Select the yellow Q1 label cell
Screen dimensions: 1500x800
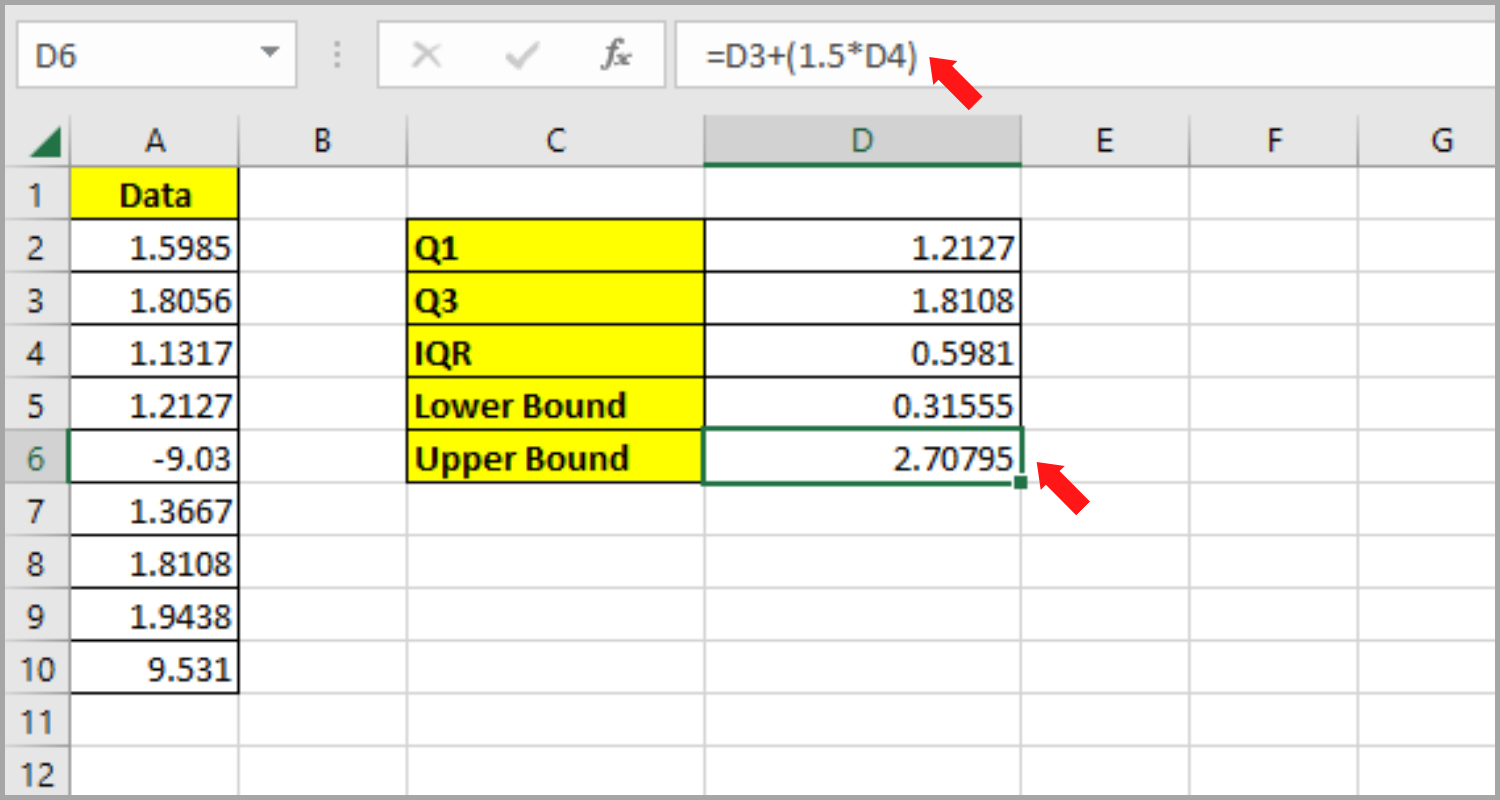tap(554, 247)
